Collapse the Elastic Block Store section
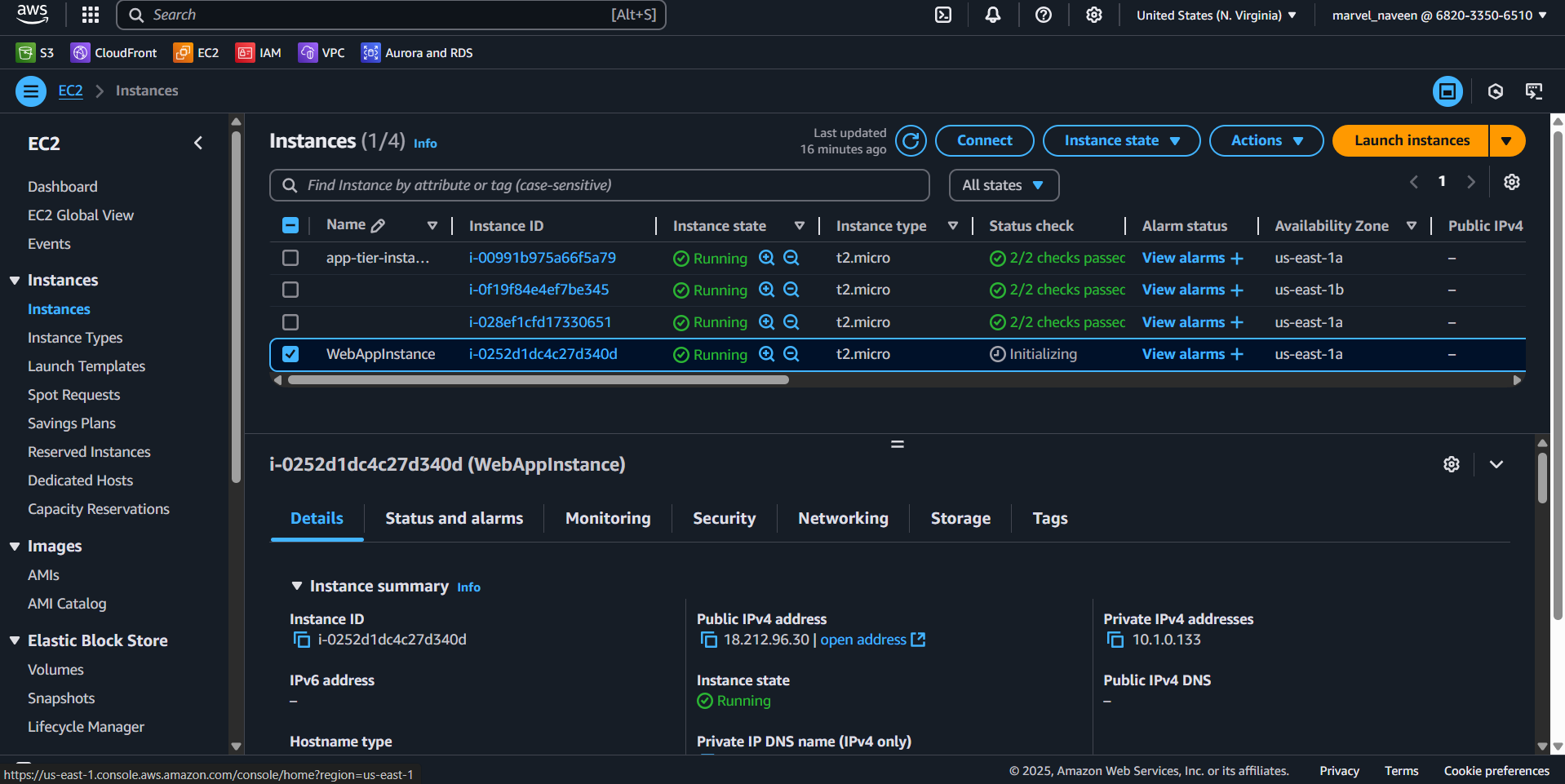Screen dimensions: 1565x784 pyautogui.click(x=15, y=640)
